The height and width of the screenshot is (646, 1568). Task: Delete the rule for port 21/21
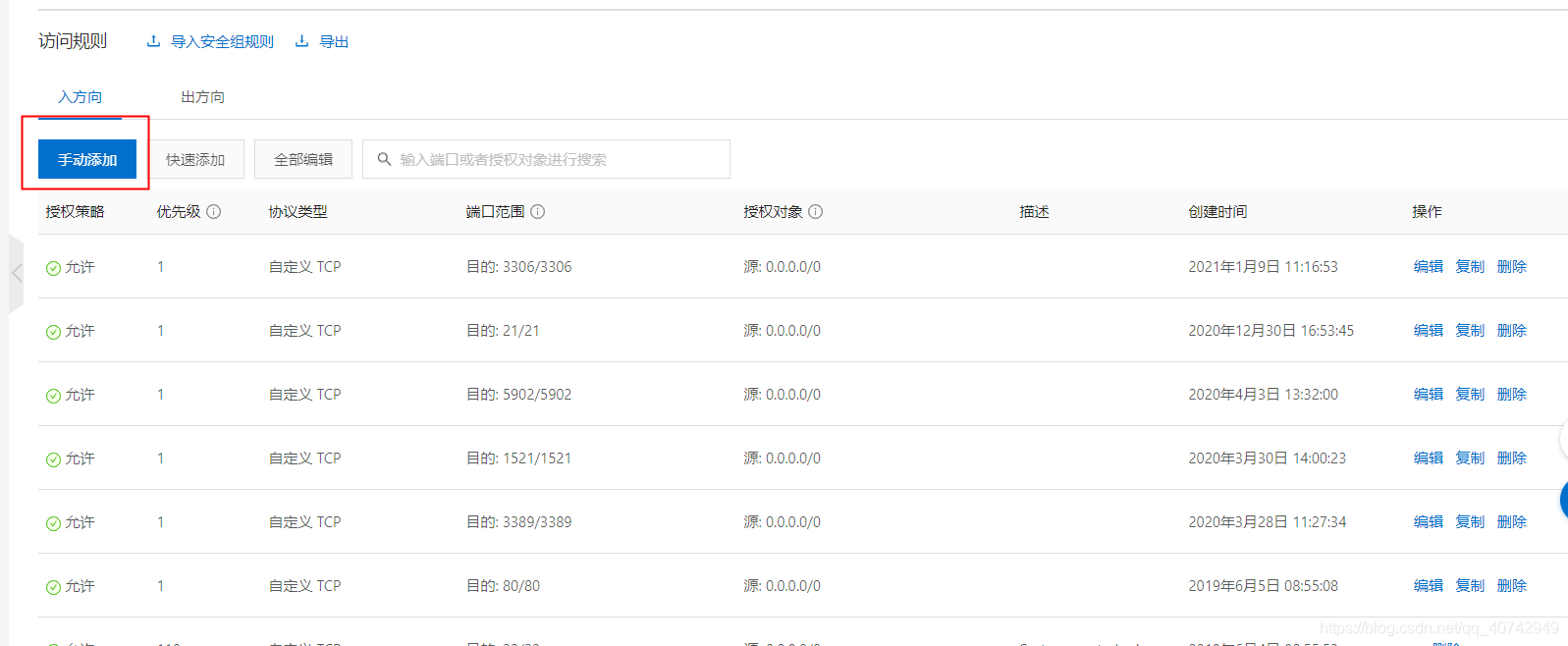click(x=1512, y=330)
